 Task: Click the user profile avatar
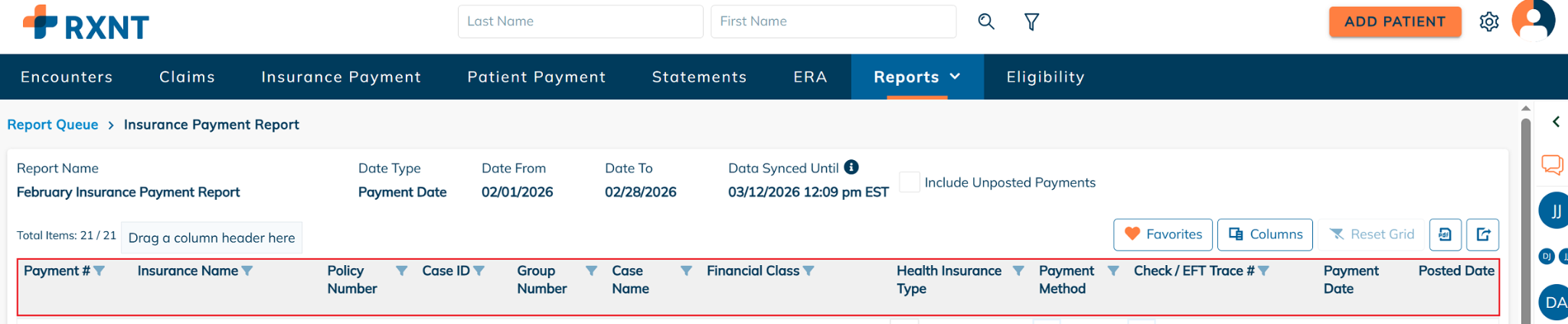[1533, 20]
